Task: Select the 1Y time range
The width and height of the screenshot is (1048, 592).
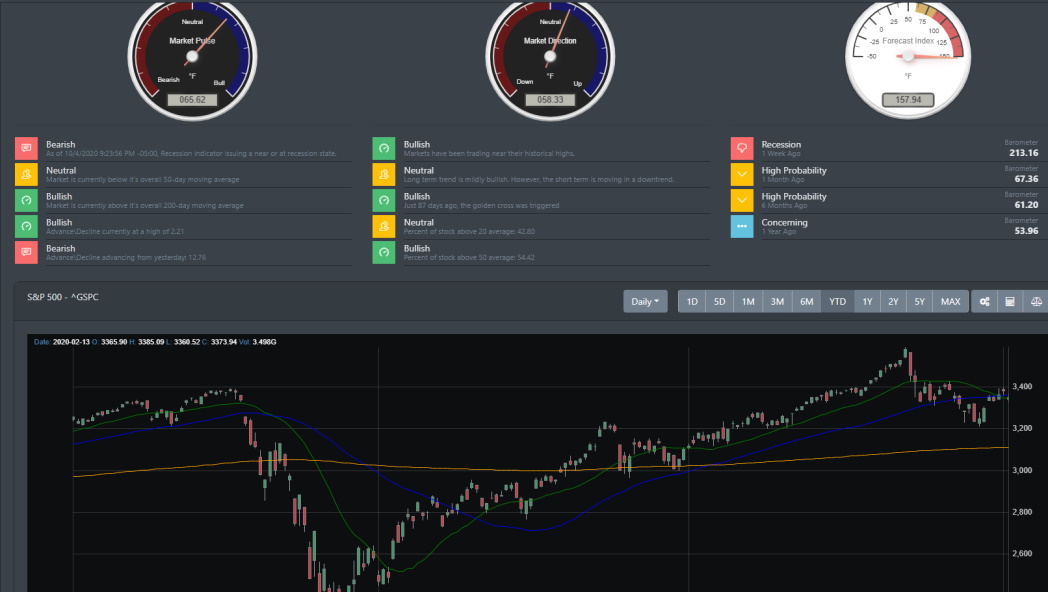Action: (868, 301)
